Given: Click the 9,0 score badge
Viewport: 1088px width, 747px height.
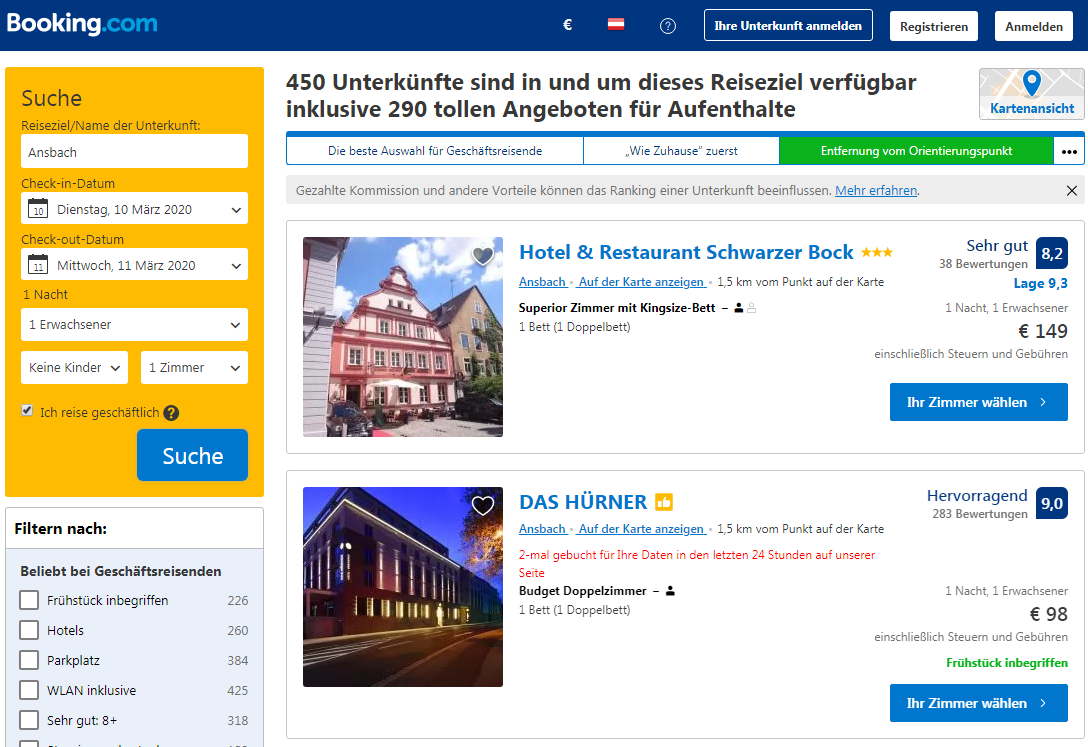Looking at the screenshot, I should 1051,503.
